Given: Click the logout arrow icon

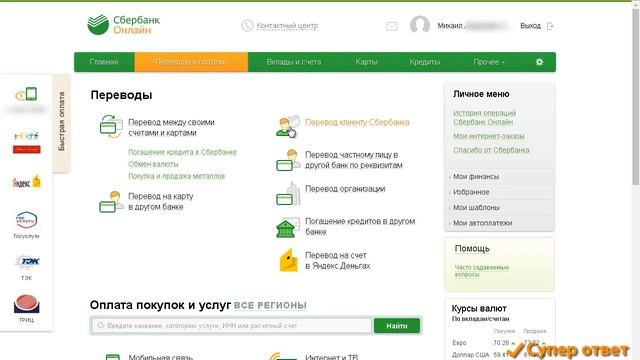Looking at the screenshot, I should coord(550,26).
